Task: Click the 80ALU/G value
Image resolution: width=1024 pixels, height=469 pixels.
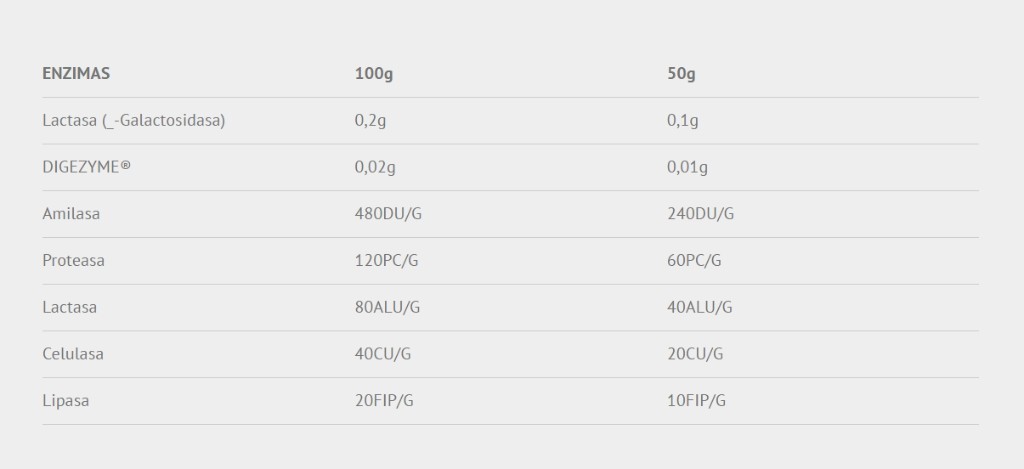Action: [387, 308]
